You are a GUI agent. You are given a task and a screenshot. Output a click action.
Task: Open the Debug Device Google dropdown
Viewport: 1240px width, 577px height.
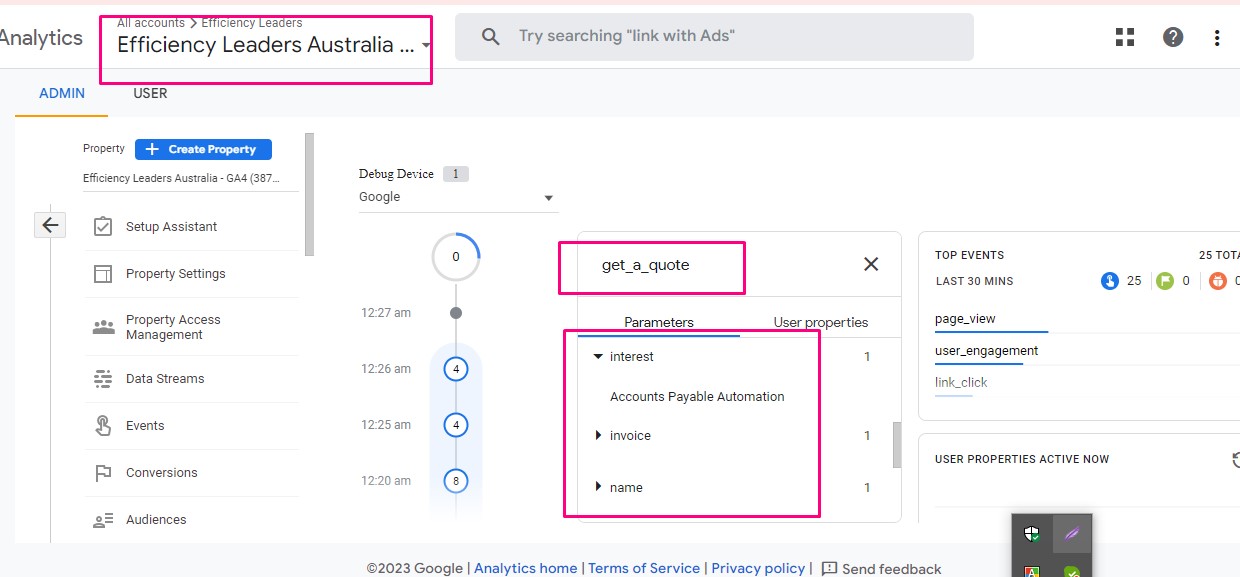tap(458, 197)
